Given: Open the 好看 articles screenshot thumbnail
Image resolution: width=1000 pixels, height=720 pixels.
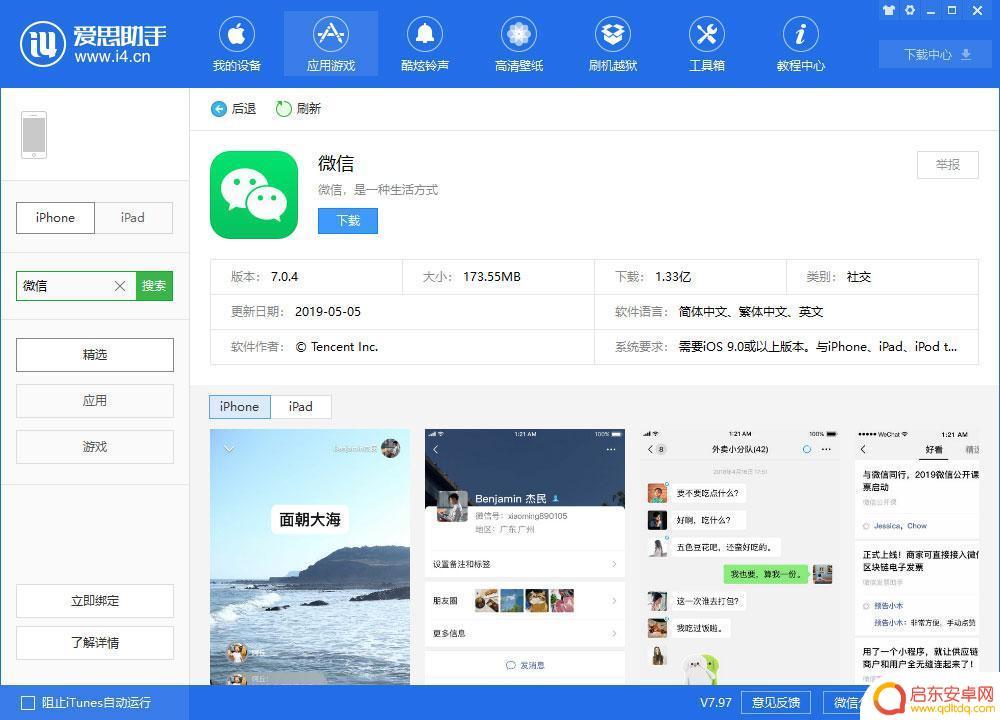Looking at the screenshot, I should coord(917,557).
